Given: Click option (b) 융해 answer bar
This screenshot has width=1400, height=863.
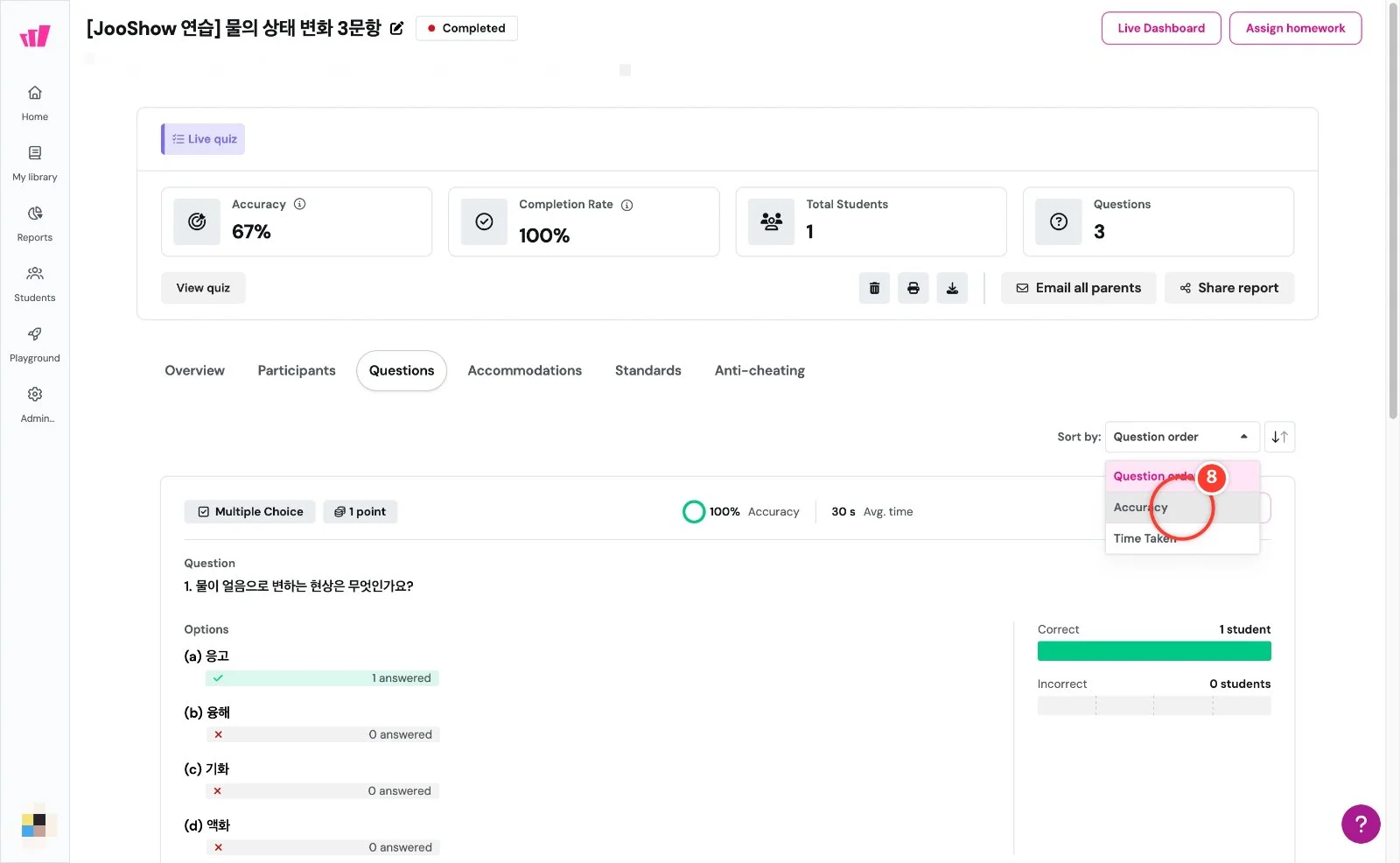Looking at the screenshot, I should 322,734.
